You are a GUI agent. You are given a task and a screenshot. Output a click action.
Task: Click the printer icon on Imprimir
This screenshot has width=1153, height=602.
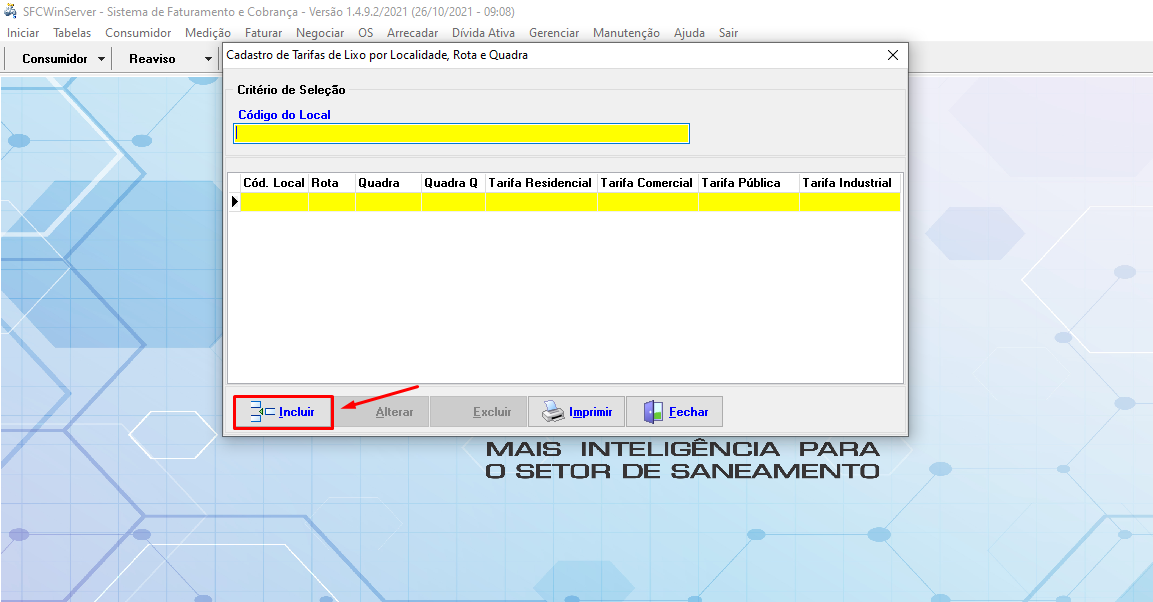tap(553, 412)
